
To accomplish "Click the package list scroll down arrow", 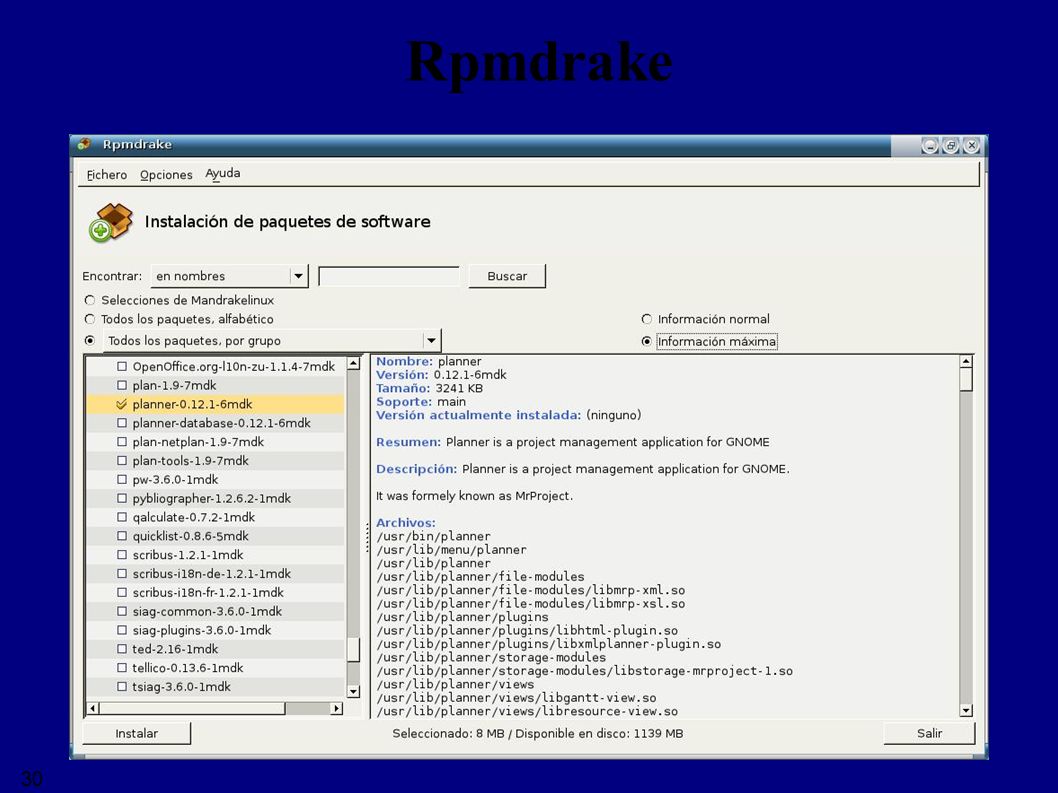I will coord(354,691).
